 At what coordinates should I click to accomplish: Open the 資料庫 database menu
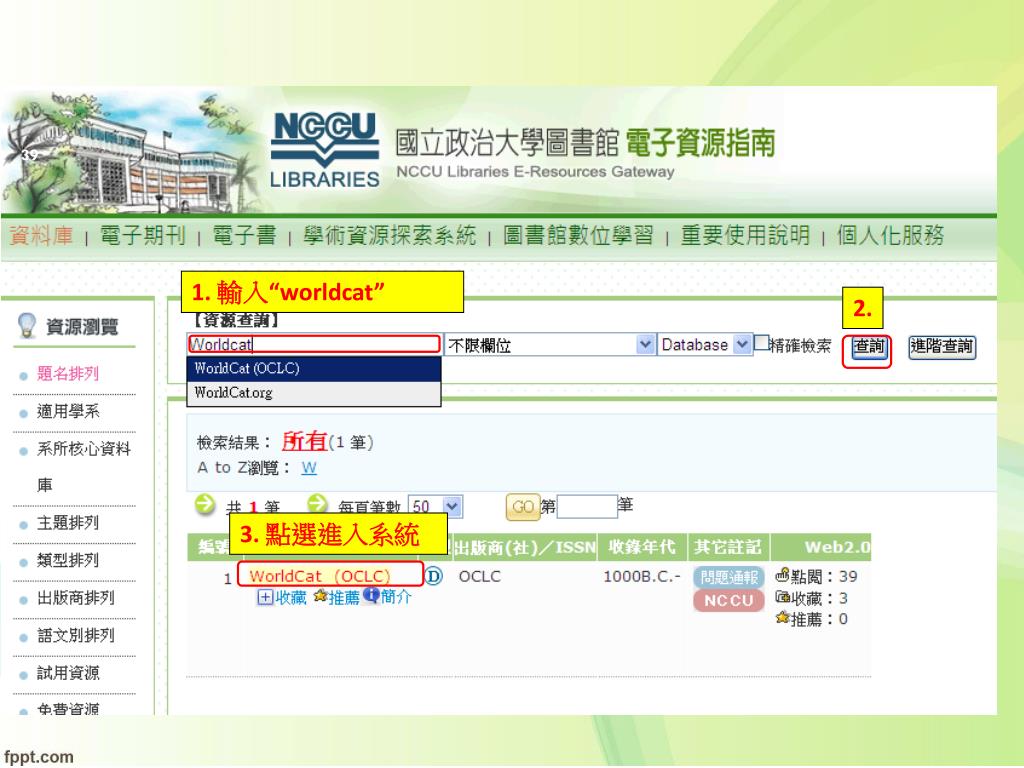pos(41,235)
